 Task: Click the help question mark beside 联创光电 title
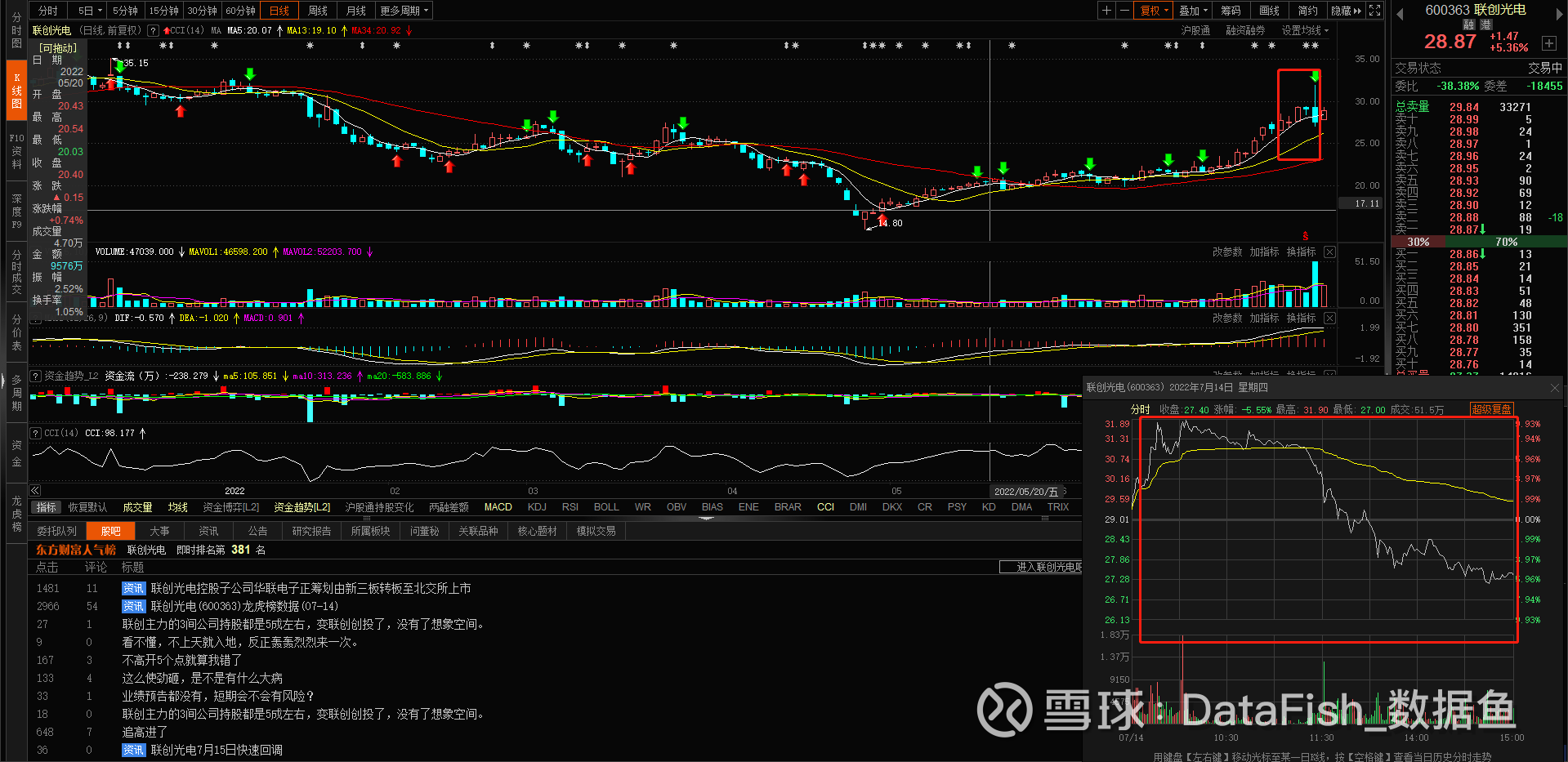point(153,31)
